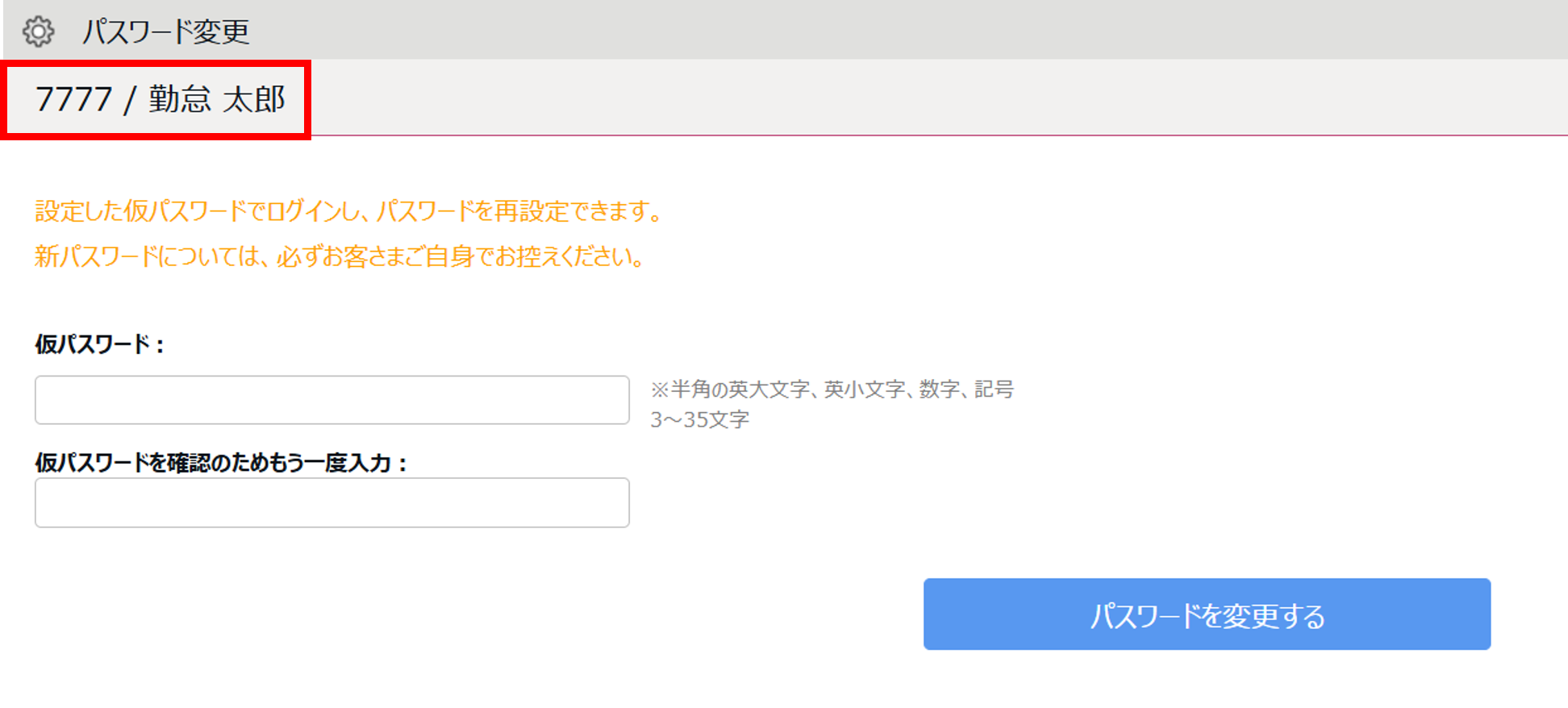1568x708 pixels.
Task: Click the text 設定した仮パスワードでログインし
Action: (196, 211)
